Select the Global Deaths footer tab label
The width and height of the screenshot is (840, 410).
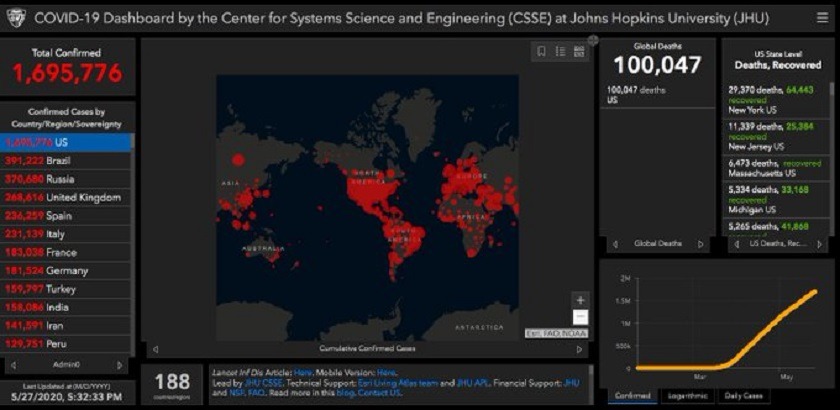pos(658,244)
